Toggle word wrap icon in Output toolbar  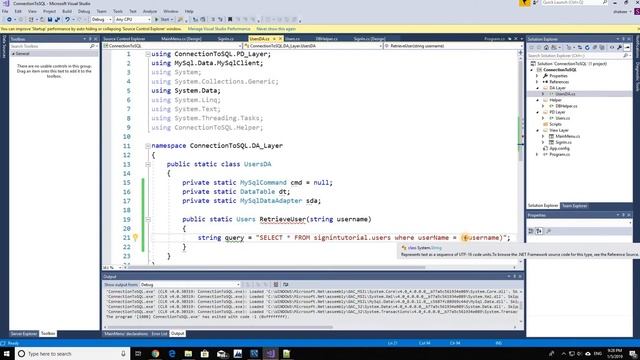[285, 284]
